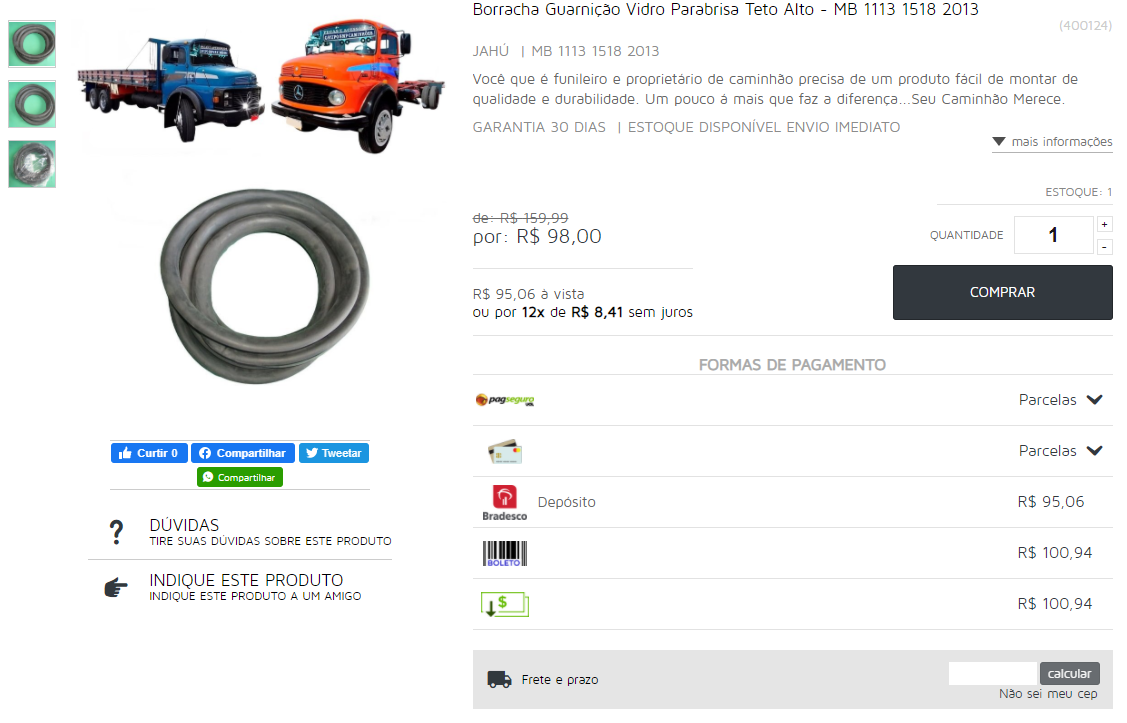Click the calcular shipping button
This screenshot has height=723, width=1127.
1070,673
